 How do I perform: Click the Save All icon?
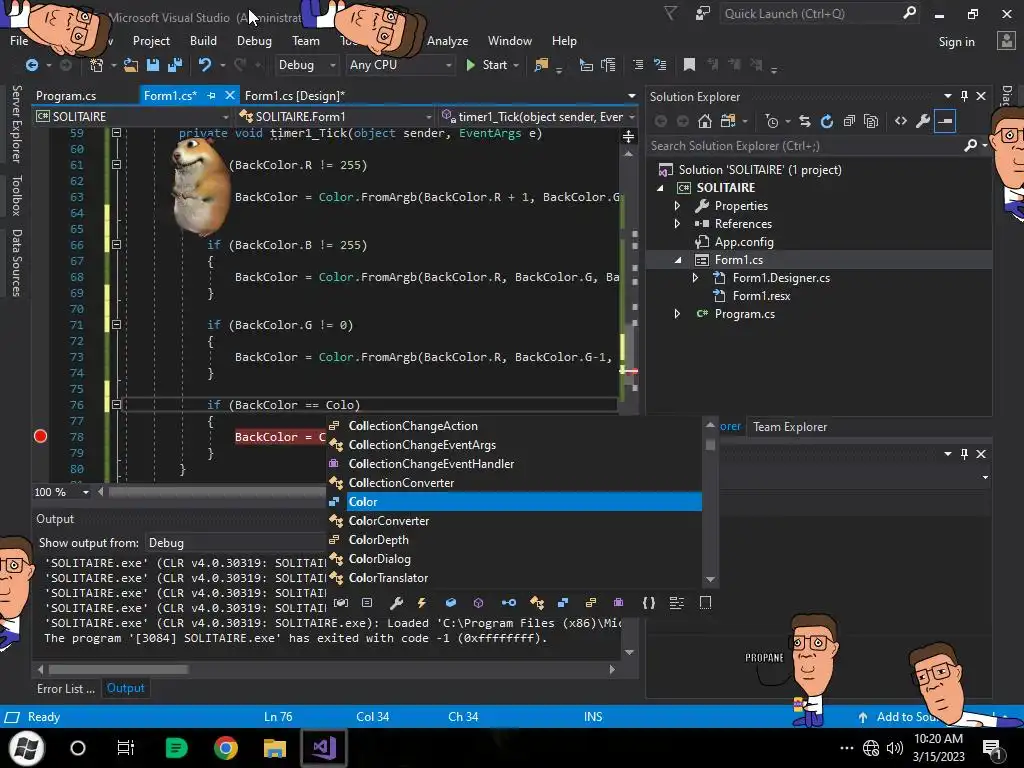pyautogui.click(x=175, y=65)
